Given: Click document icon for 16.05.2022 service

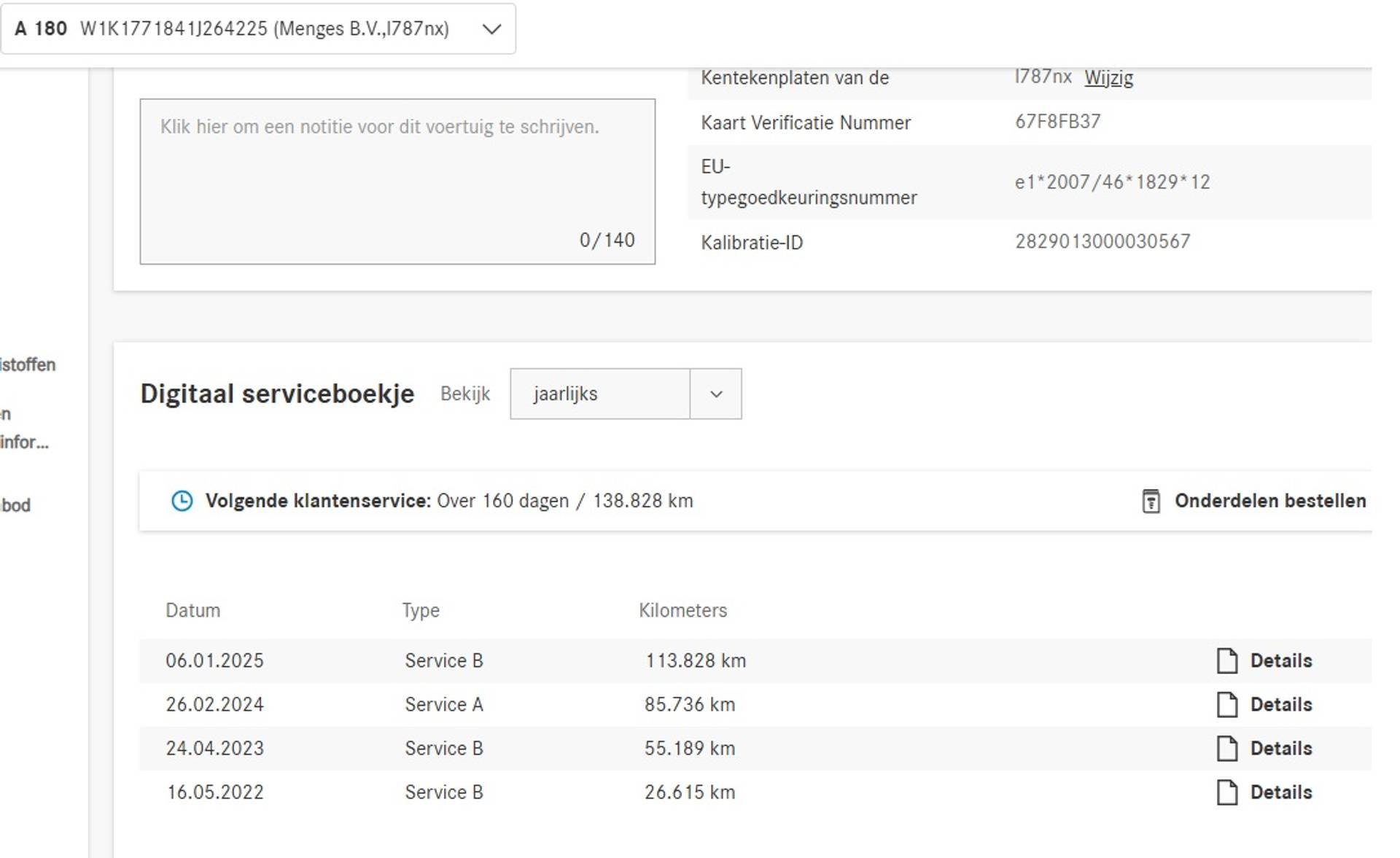Looking at the screenshot, I should click(x=1227, y=792).
